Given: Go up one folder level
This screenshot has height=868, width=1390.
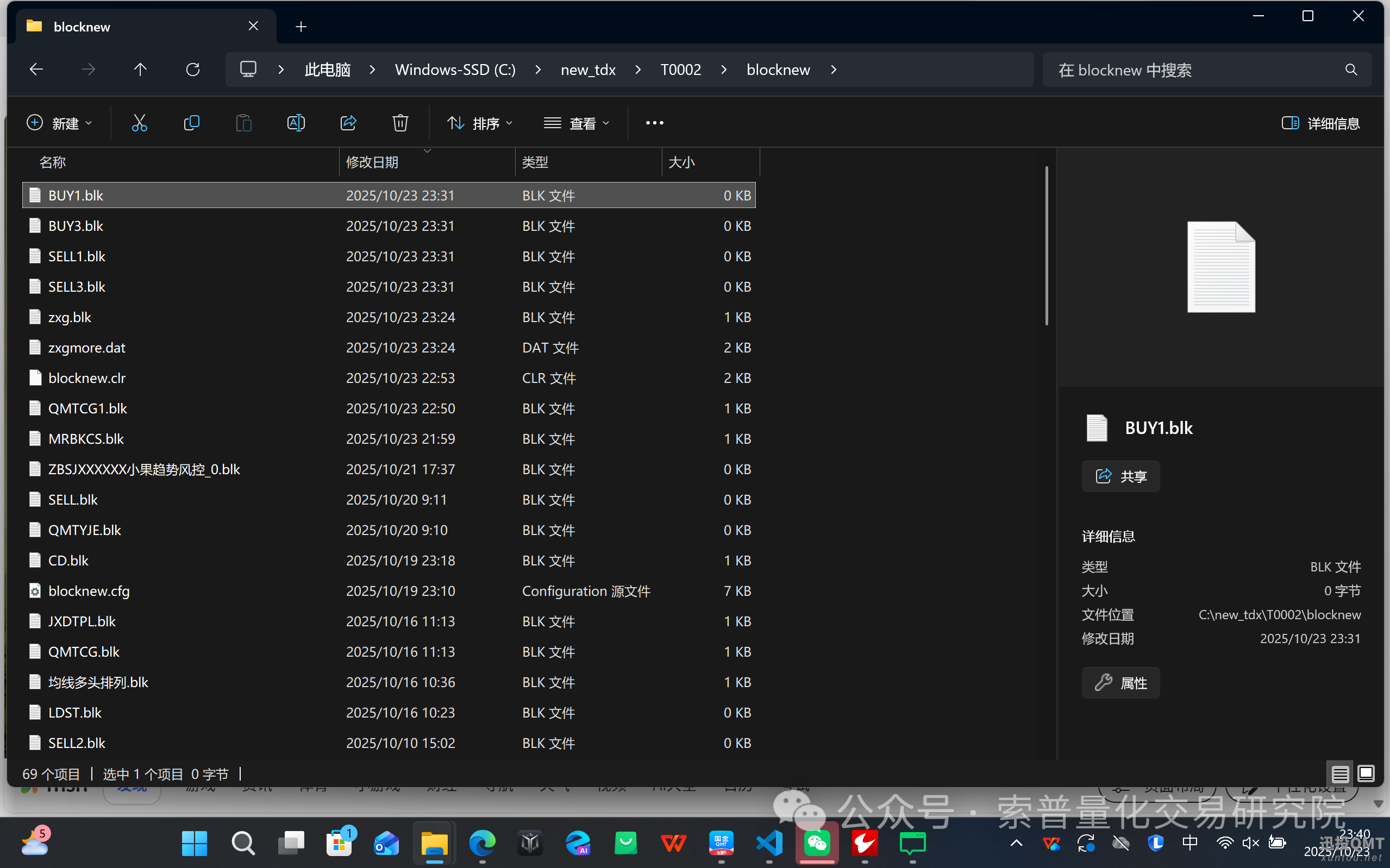Looking at the screenshot, I should pos(140,70).
